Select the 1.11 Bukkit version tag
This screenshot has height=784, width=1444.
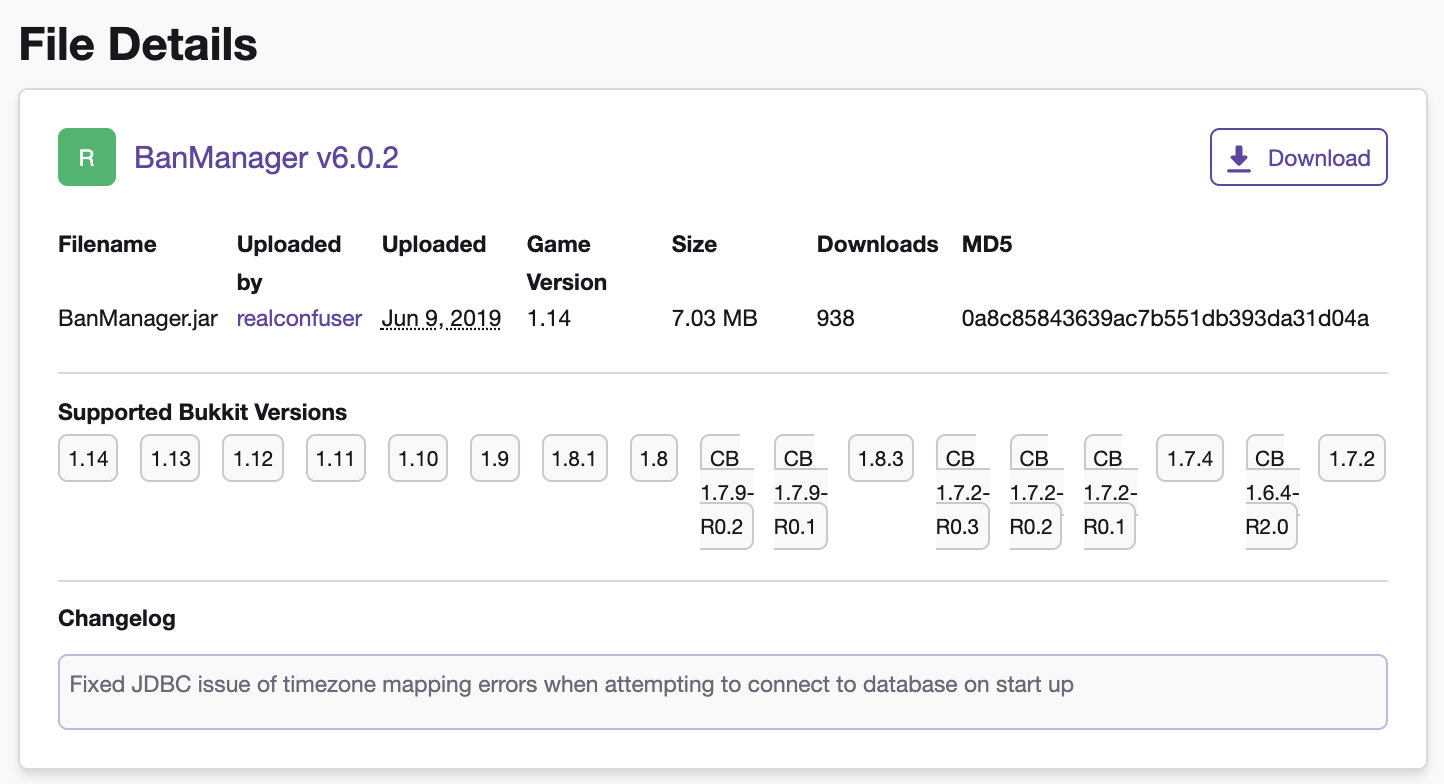336,459
